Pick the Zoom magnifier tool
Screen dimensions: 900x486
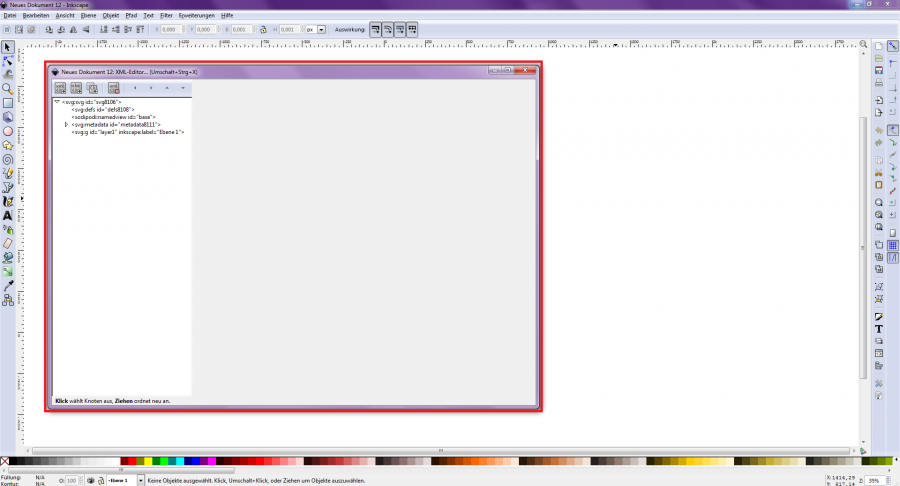point(8,88)
